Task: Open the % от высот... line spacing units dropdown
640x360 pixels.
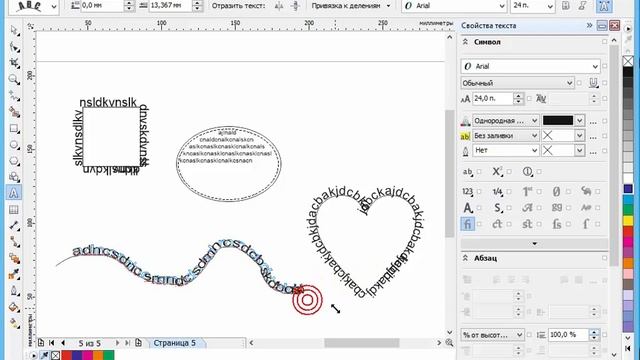Action: (520, 335)
